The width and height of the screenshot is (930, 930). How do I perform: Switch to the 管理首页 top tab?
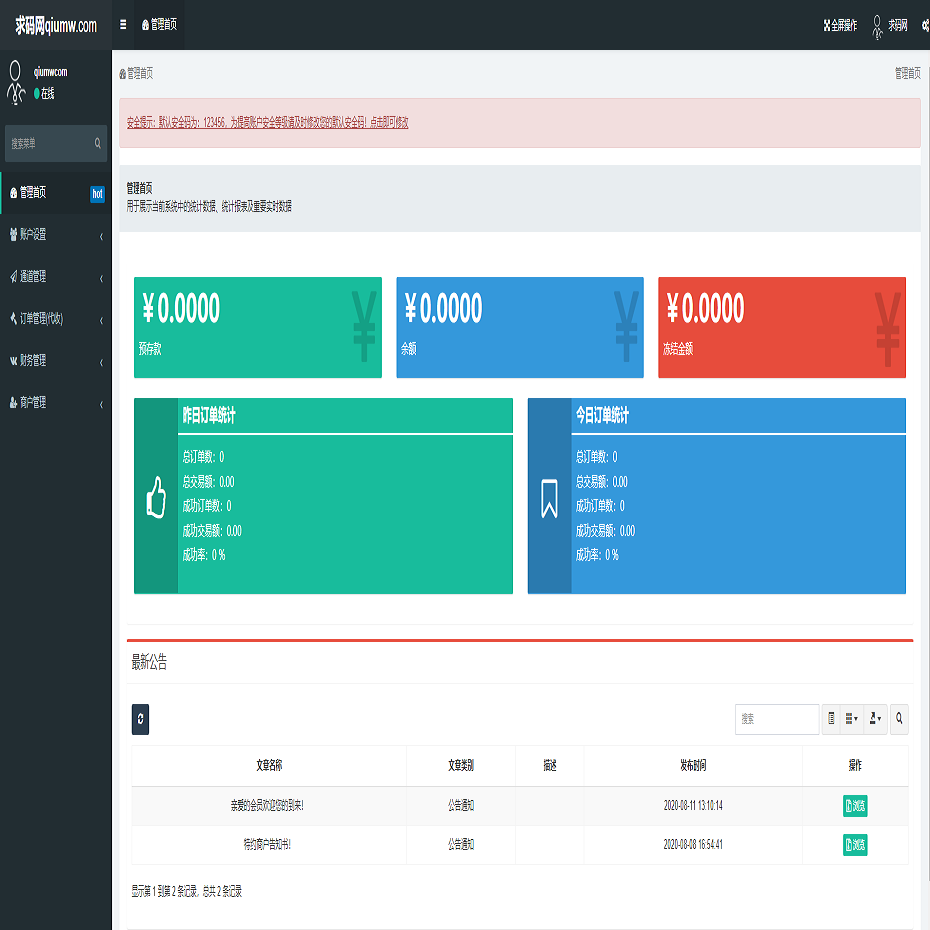(x=159, y=25)
